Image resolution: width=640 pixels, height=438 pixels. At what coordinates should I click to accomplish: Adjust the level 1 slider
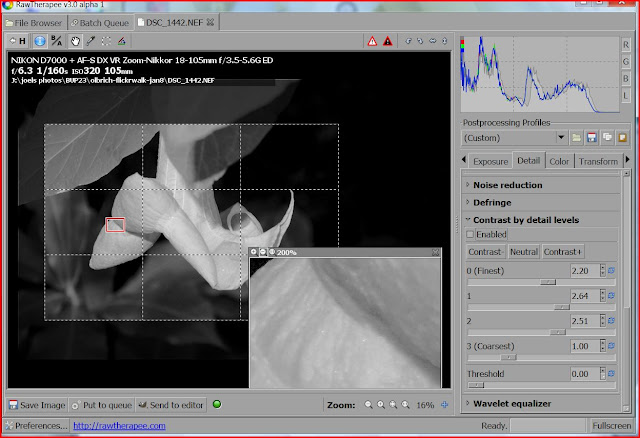click(x=562, y=307)
